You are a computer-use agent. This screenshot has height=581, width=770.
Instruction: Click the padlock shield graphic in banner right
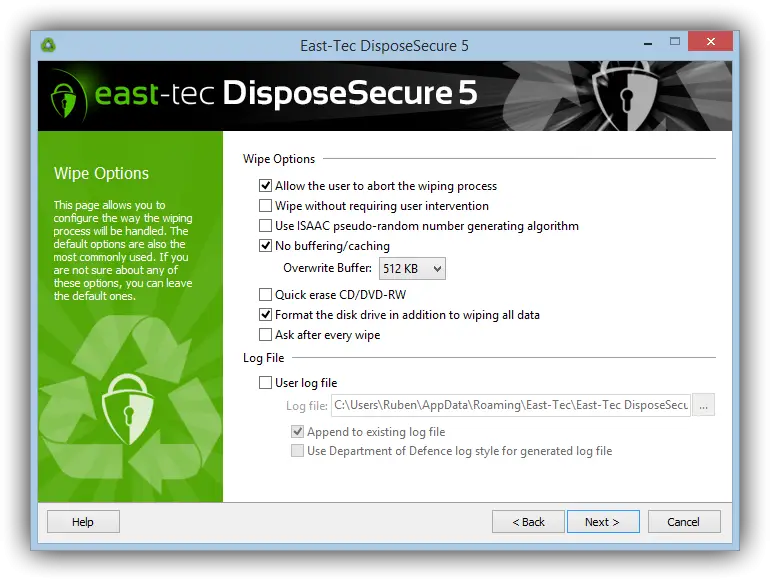[x=626, y=96]
